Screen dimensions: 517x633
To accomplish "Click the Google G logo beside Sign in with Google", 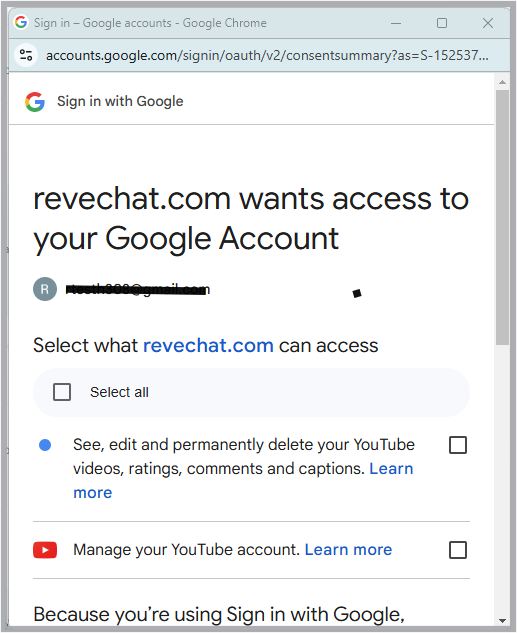I will pyautogui.click(x=35, y=101).
